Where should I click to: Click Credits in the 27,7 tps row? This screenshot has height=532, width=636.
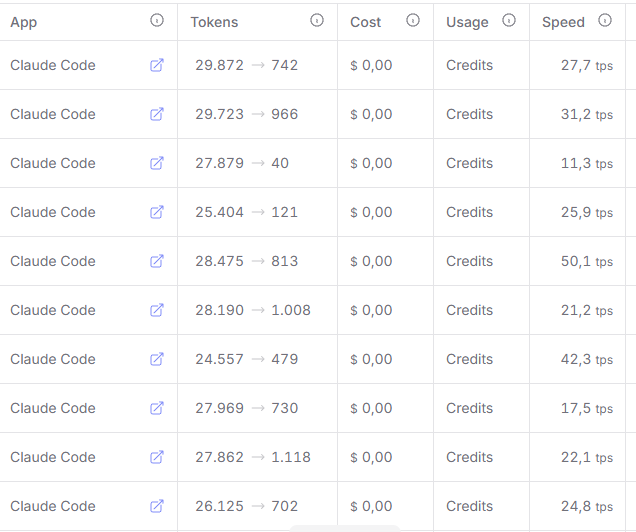[469, 65]
